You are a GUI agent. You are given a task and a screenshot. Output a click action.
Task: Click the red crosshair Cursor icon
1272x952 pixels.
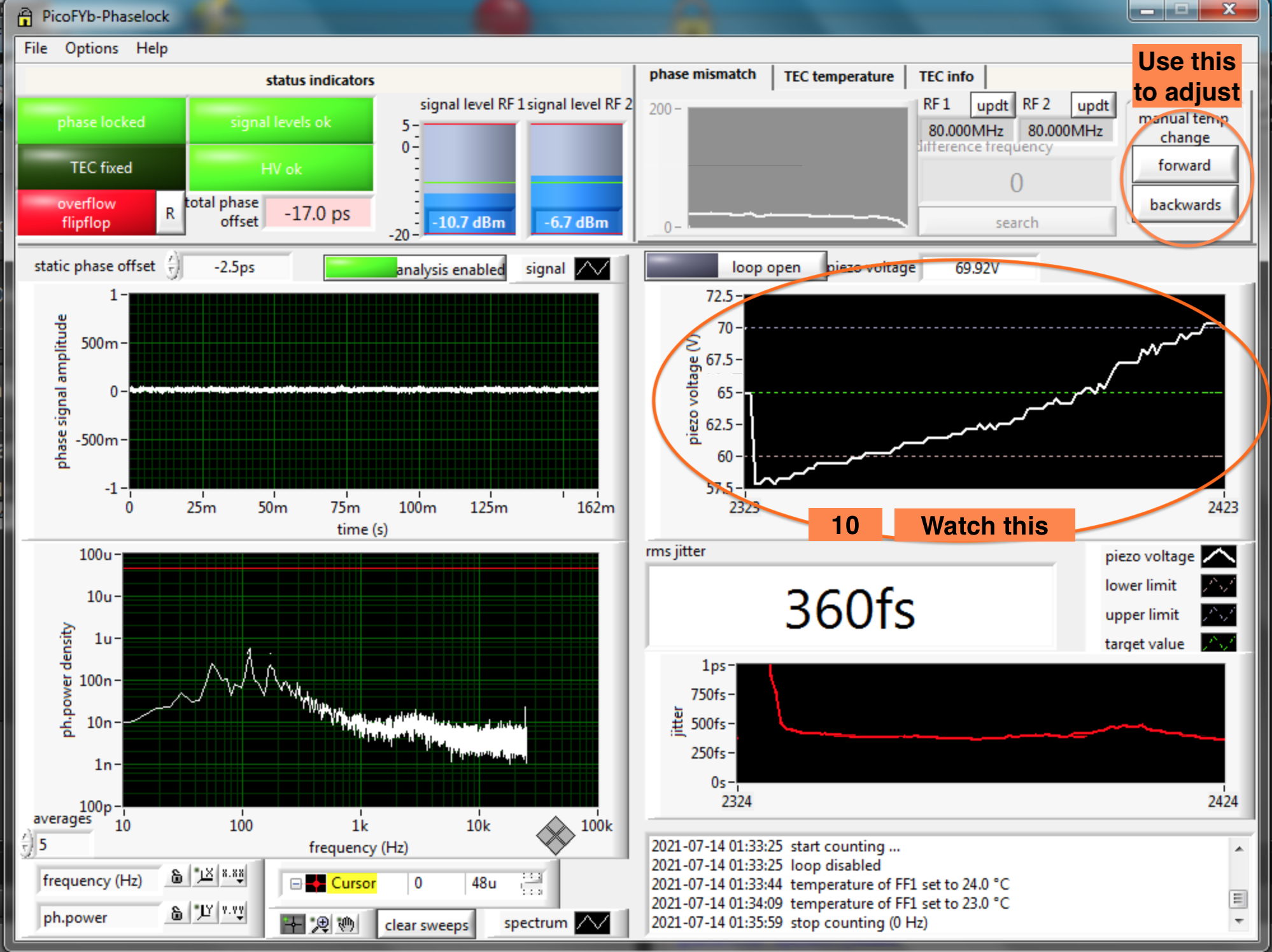coord(316,883)
